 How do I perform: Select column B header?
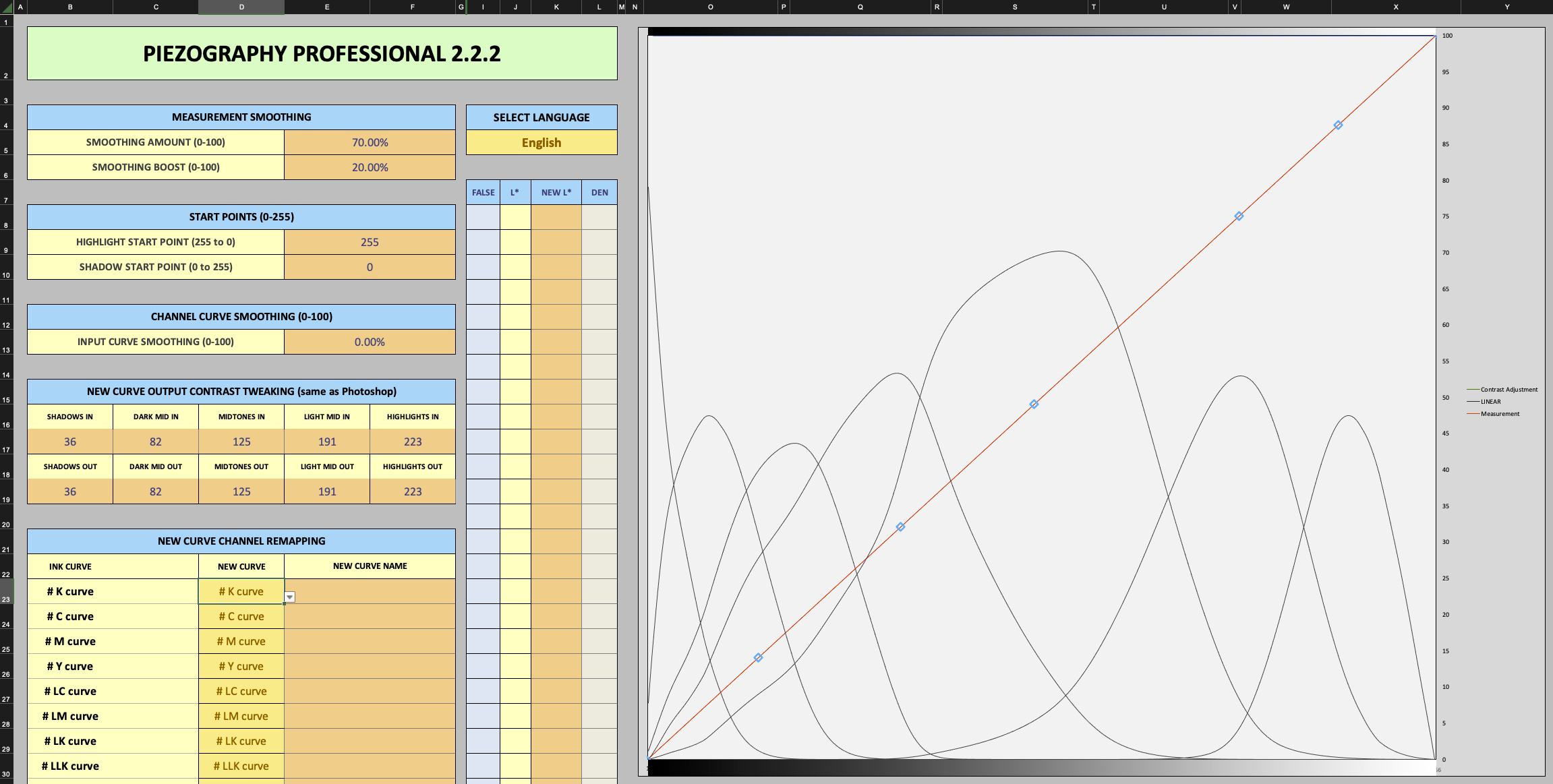click(70, 7)
